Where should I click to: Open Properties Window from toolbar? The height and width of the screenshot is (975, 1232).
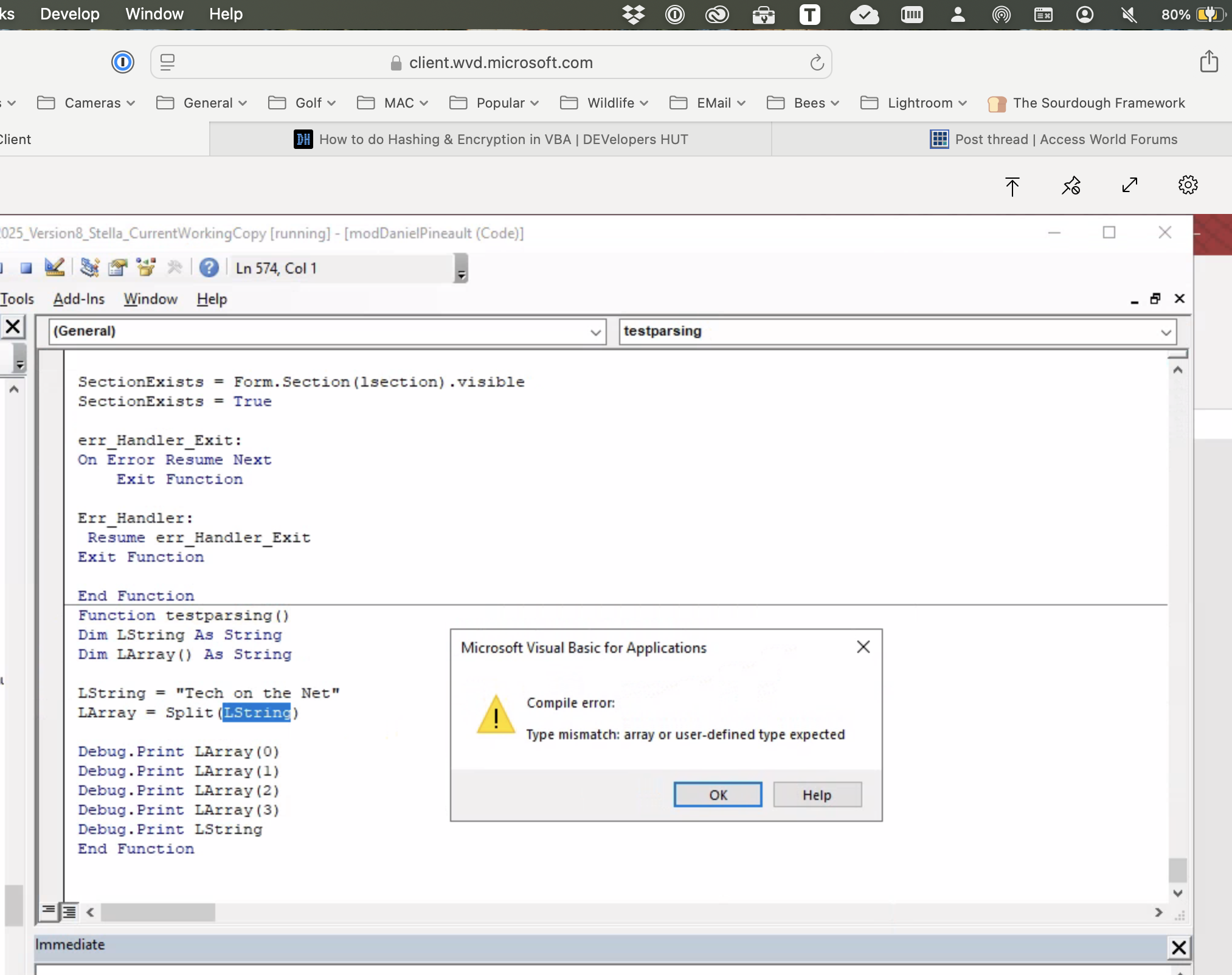pyautogui.click(x=118, y=267)
